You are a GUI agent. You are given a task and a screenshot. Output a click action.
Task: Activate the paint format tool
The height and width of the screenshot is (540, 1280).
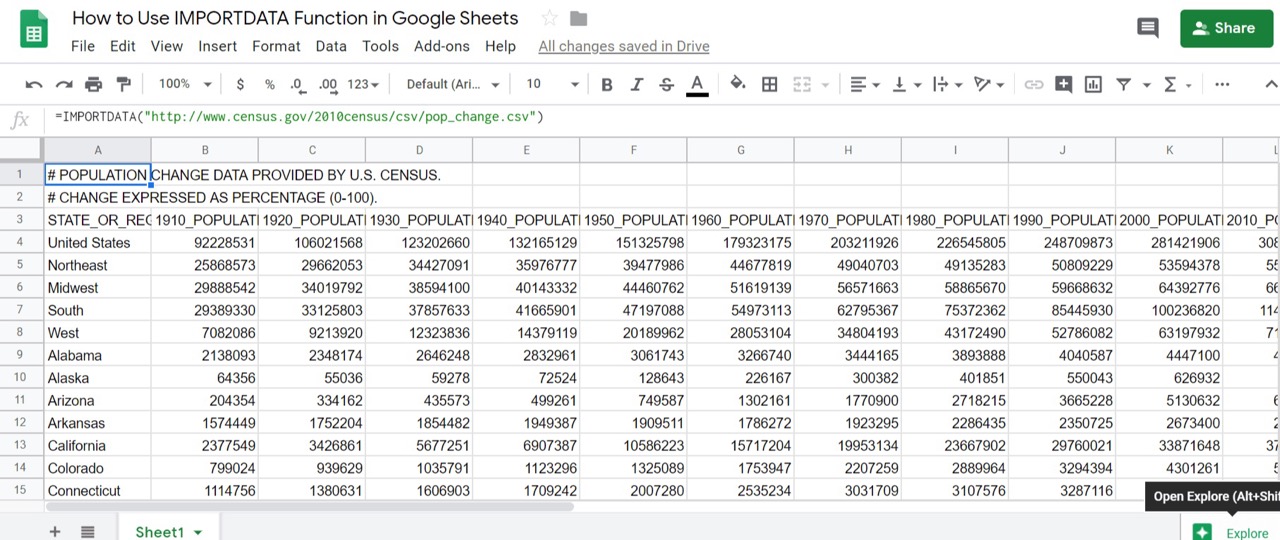pyautogui.click(x=124, y=85)
